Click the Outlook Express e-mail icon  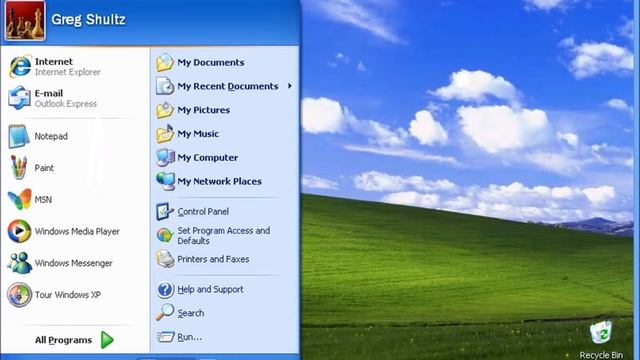point(19,98)
